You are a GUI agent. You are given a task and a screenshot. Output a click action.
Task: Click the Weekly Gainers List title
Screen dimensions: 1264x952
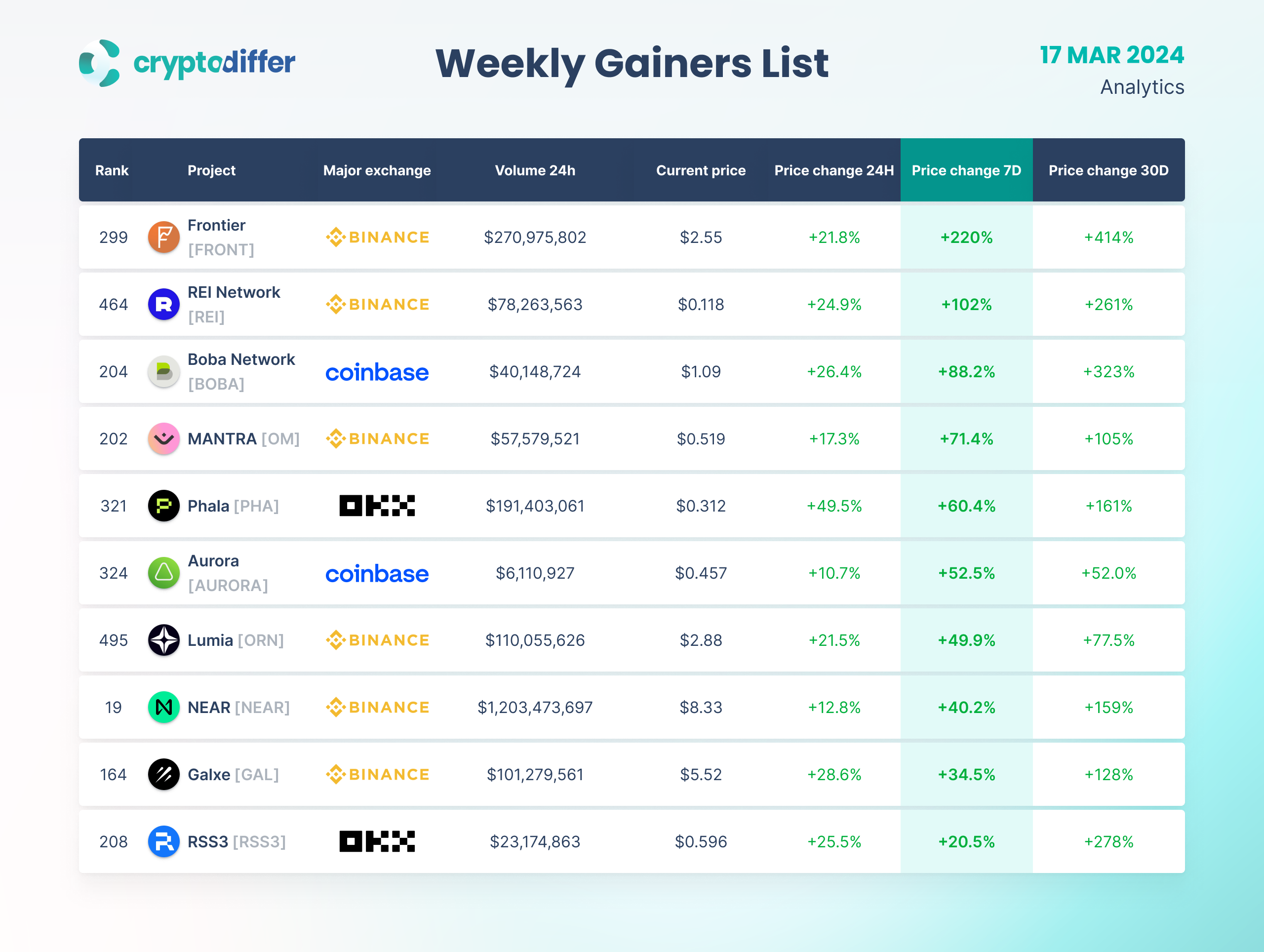(x=632, y=63)
